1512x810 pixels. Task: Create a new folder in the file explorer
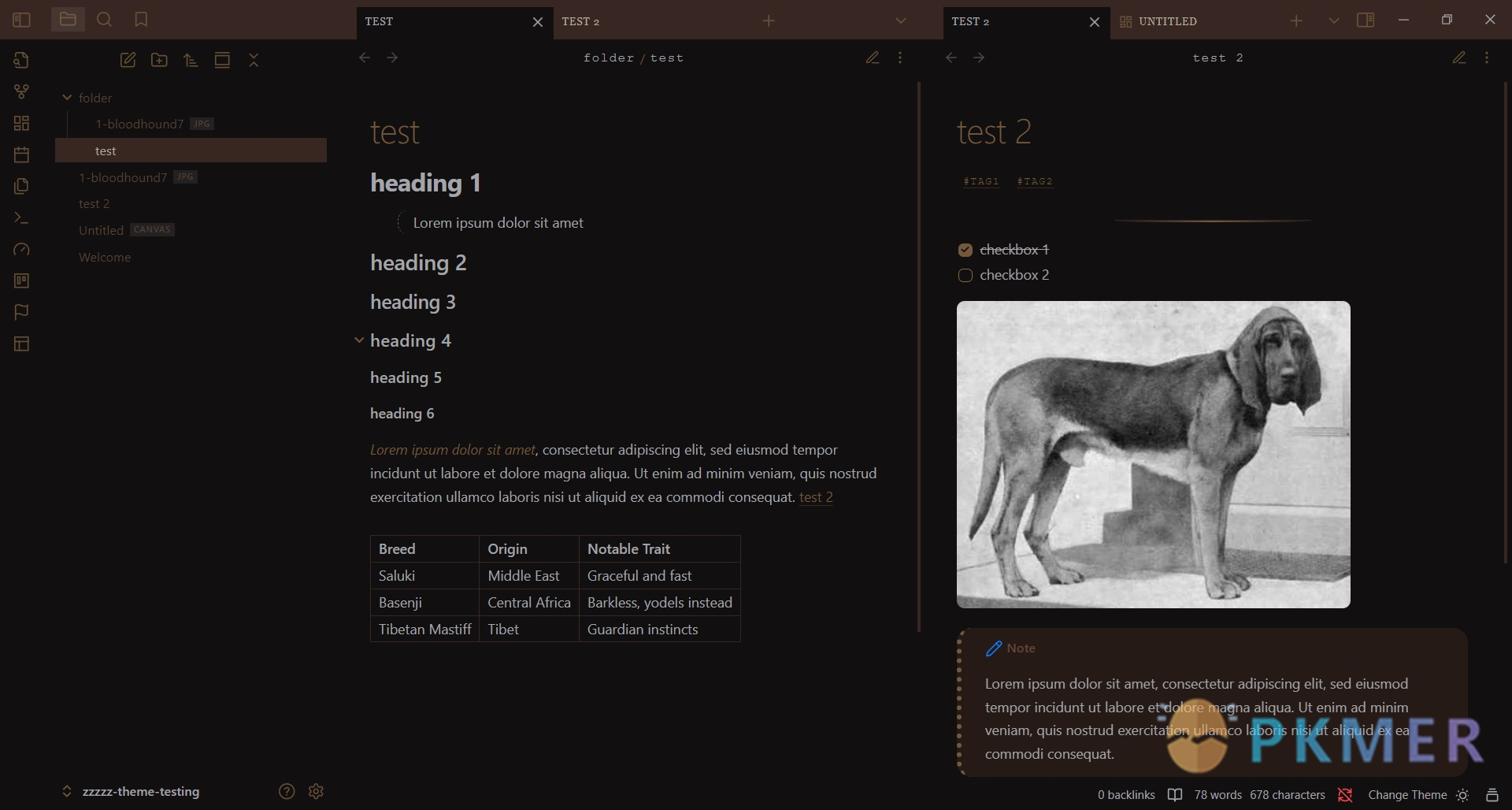(159, 60)
